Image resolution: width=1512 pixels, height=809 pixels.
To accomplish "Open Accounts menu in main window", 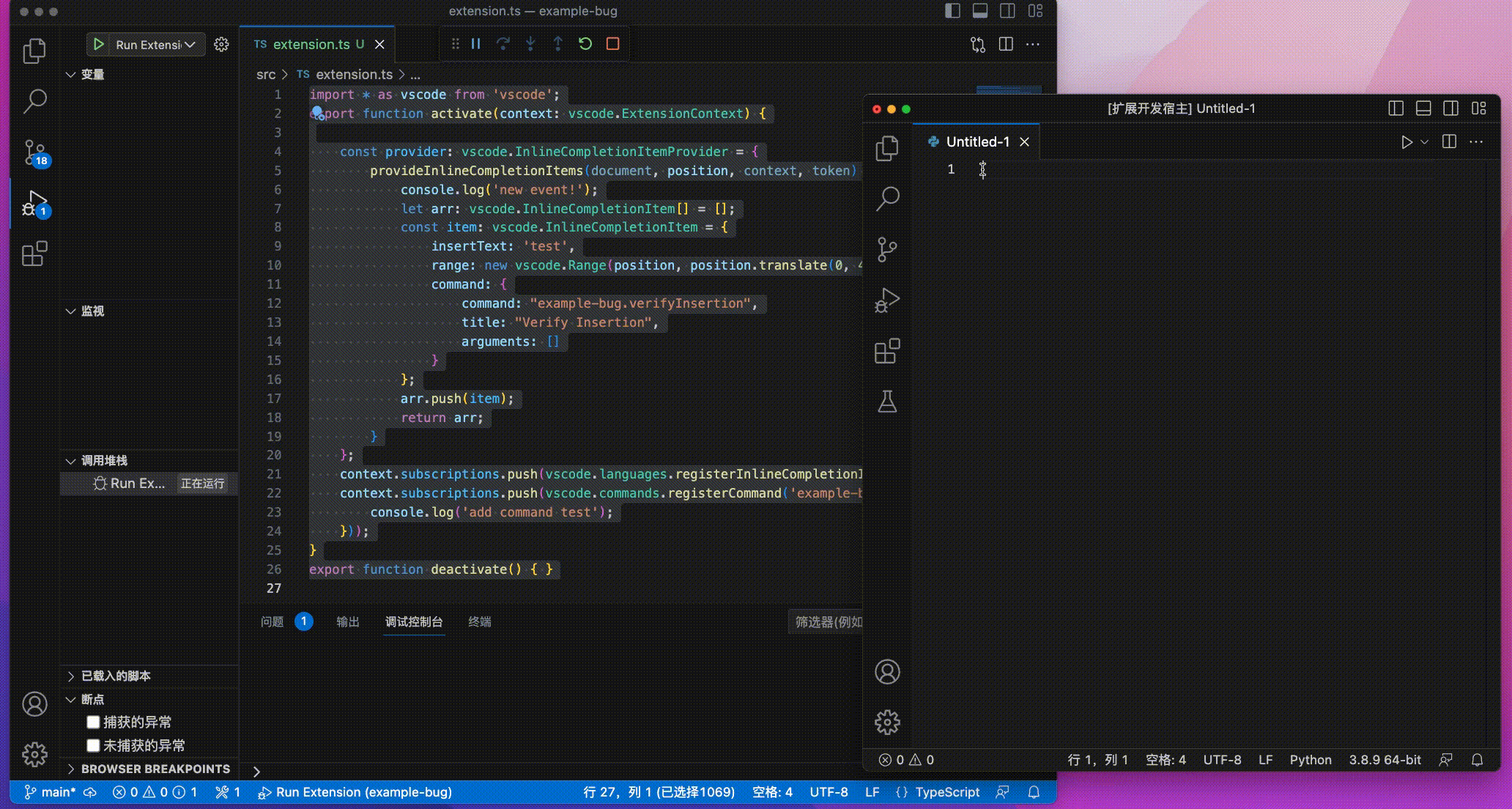I will [x=34, y=703].
